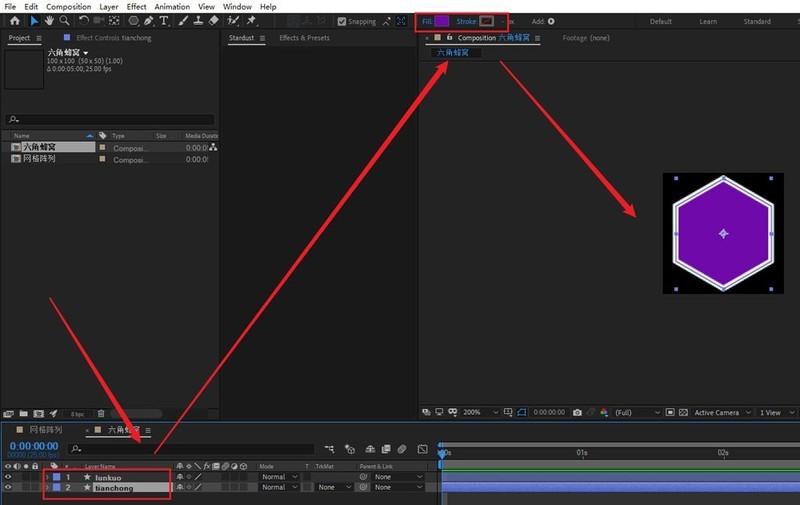Switch to the Learn workspace

pyautogui.click(x=708, y=21)
